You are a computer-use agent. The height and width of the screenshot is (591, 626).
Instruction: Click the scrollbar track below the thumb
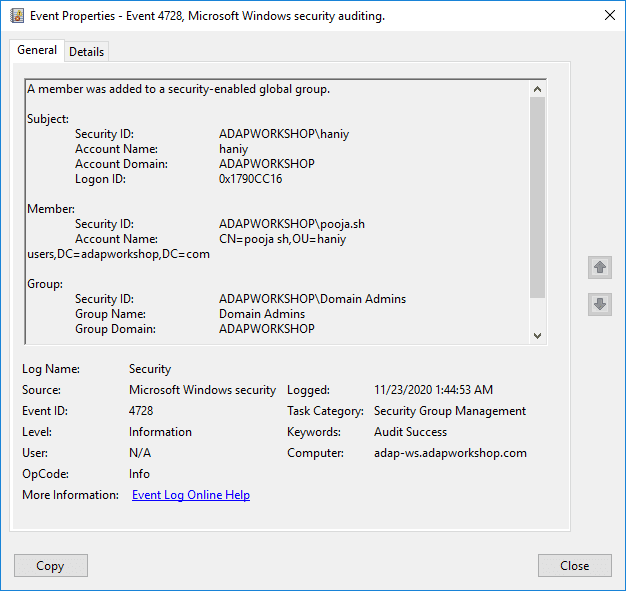pyautogui.click(x=537, y=313)
